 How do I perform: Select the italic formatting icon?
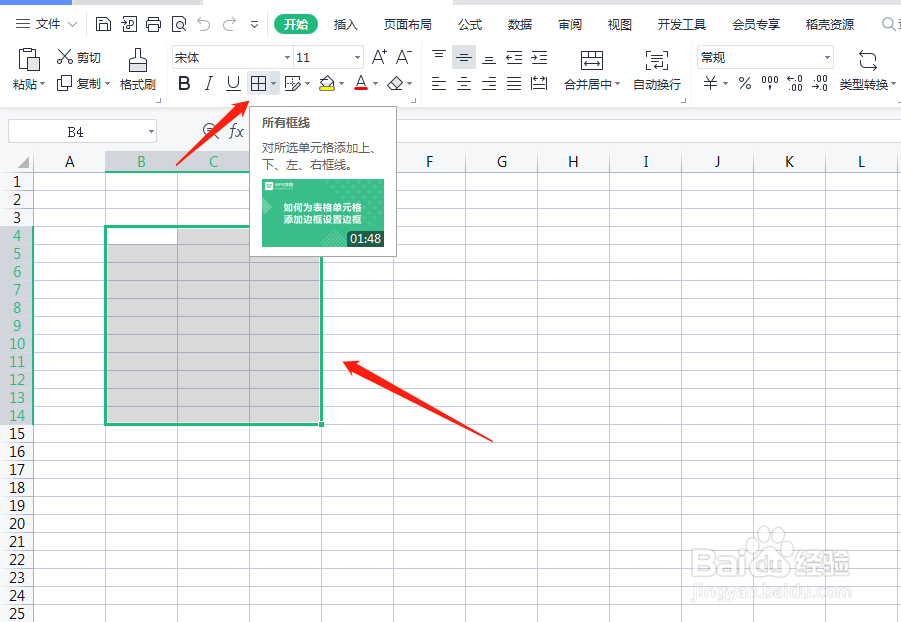coord(210,83)
